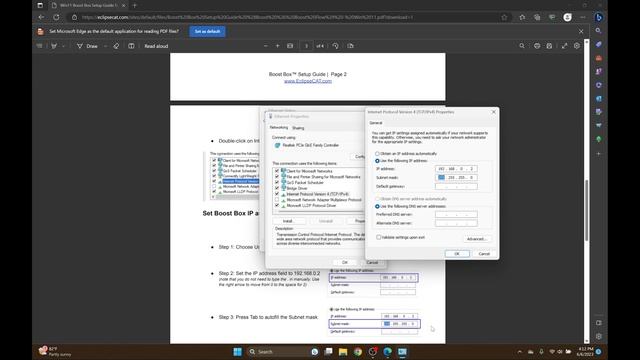The image size is (640, 360).
Task: Click the IP address input field
Action: (x=456, y=169)
